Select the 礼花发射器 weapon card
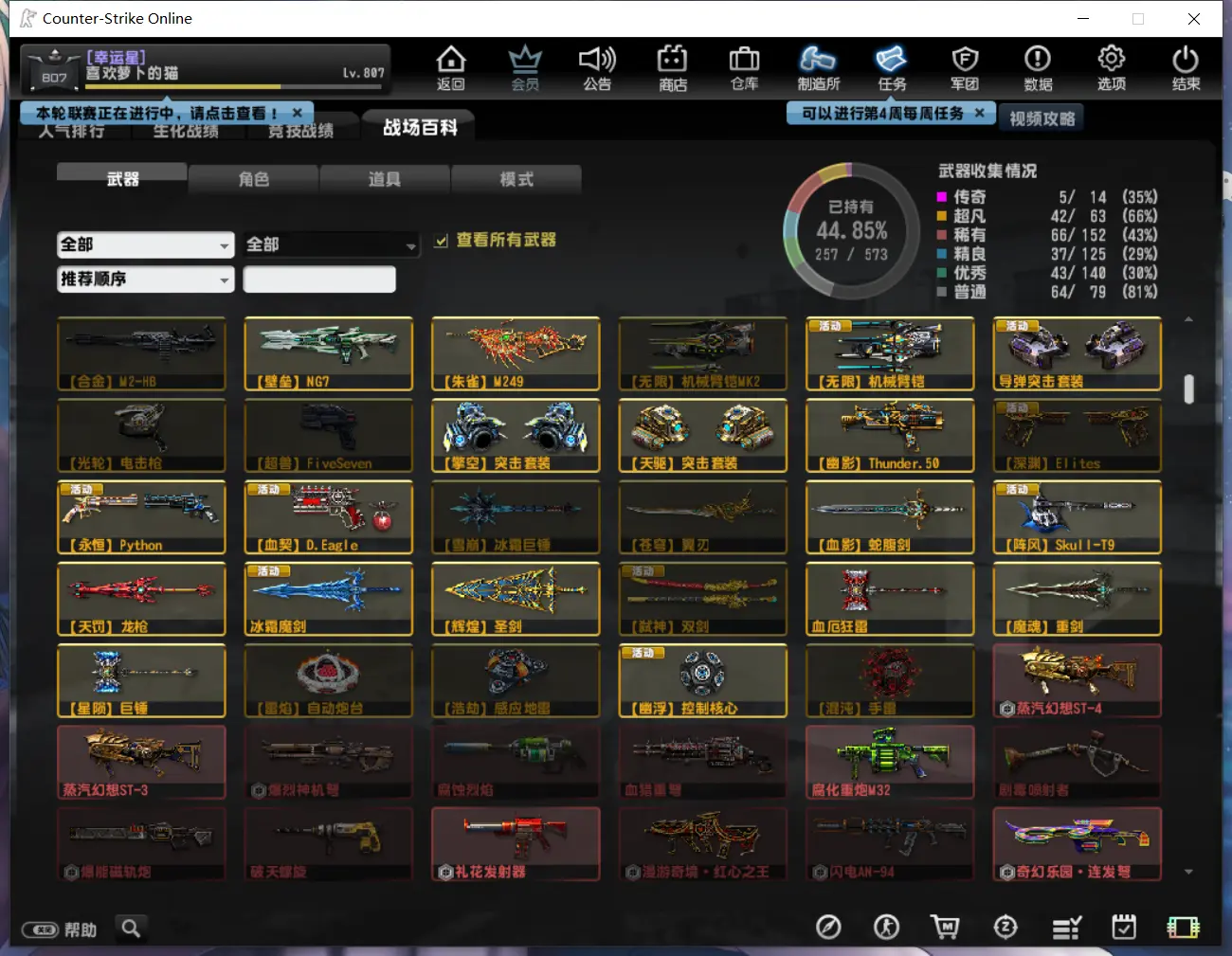 tap(516, 844)
